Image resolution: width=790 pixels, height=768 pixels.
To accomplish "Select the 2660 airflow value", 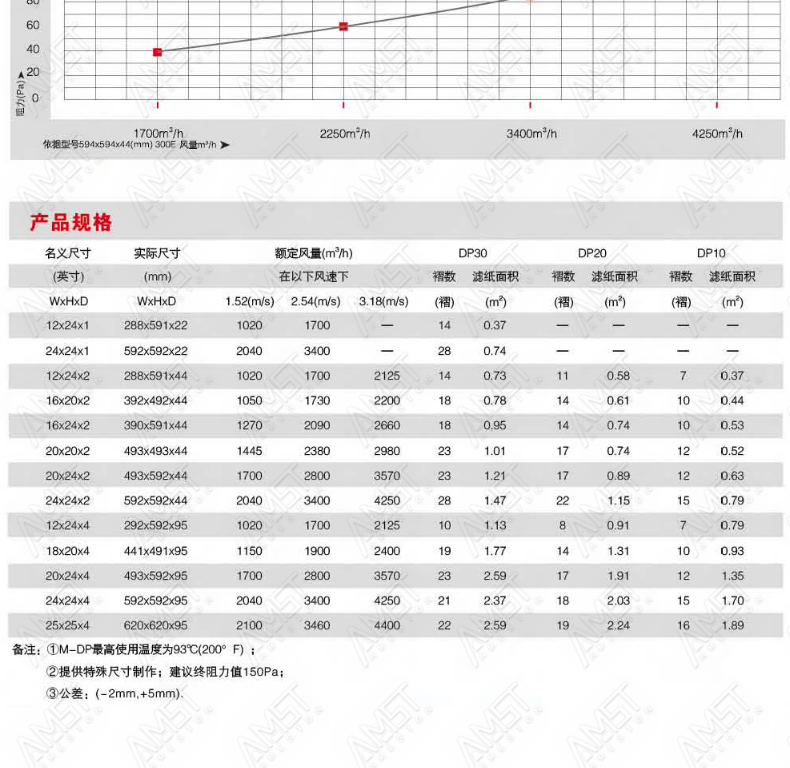I will point(387,425).
